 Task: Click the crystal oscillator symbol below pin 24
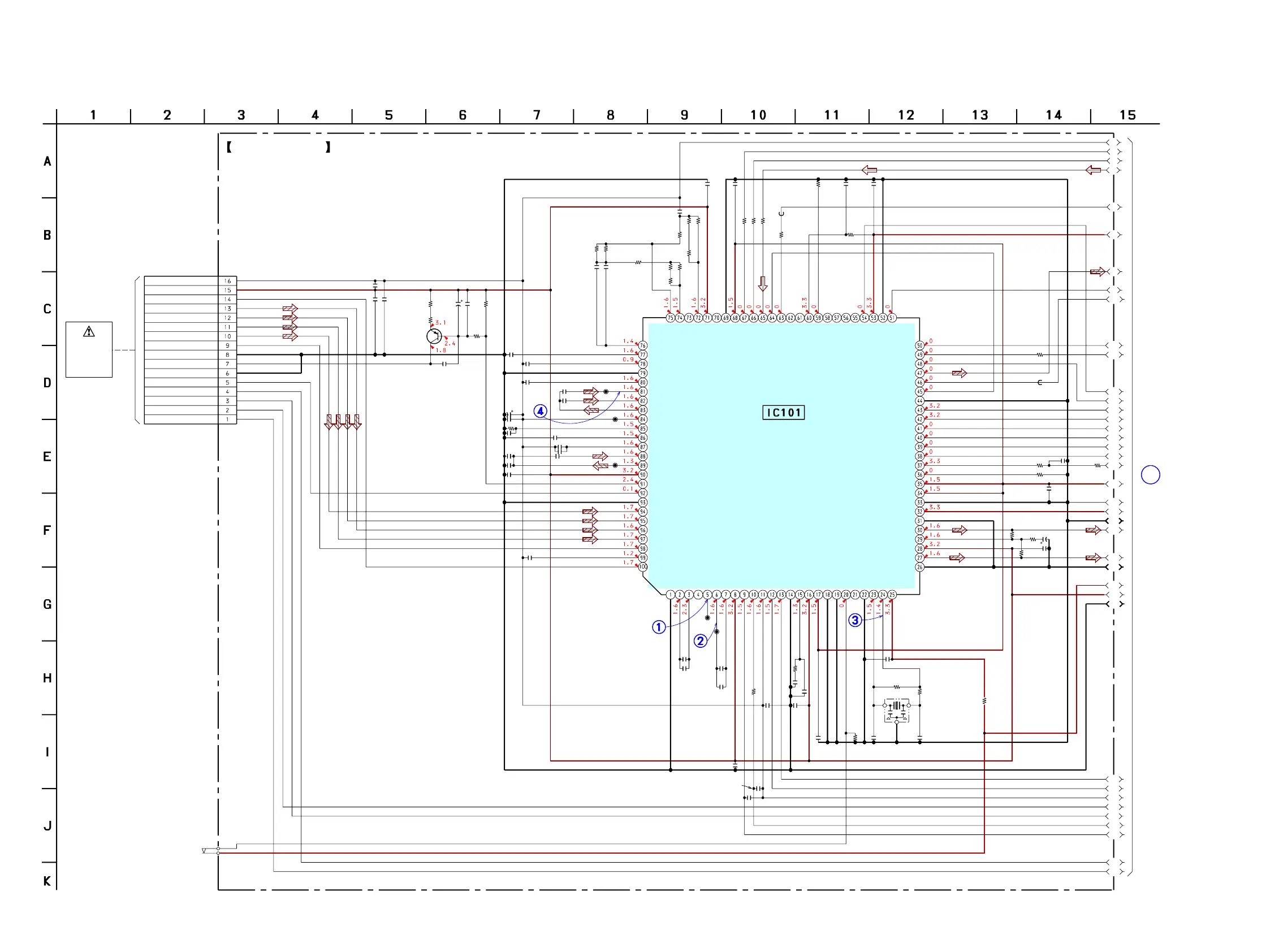click(896, 706)
